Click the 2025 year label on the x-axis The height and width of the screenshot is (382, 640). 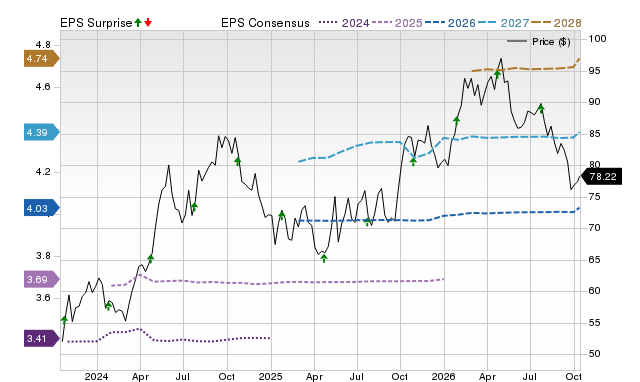[x=270, y=376]
